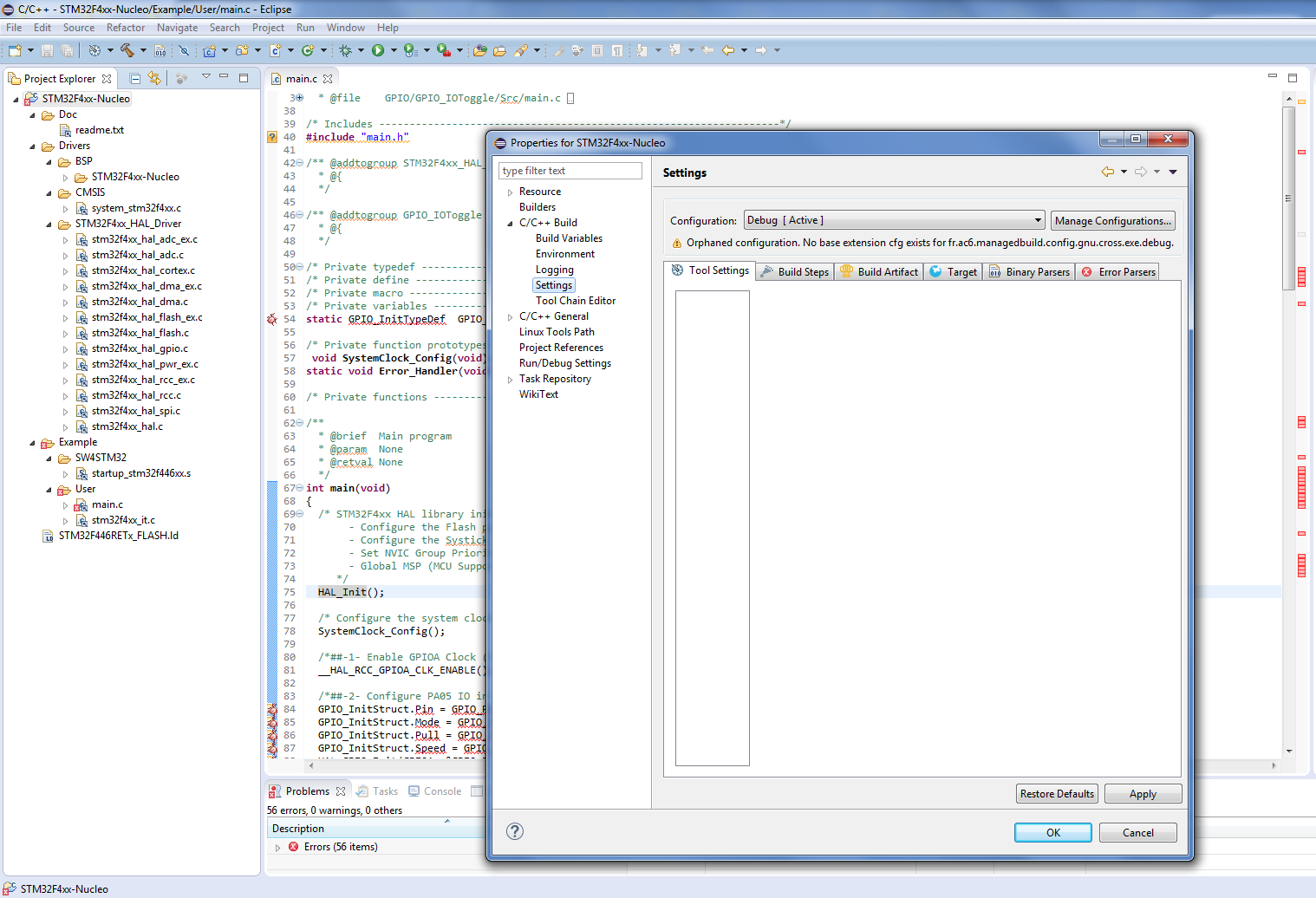Image resolution: width=1316 pixels, height=898 pixels.
Task: Click the skip all breakpoints icon
Action: pos(184,50)
